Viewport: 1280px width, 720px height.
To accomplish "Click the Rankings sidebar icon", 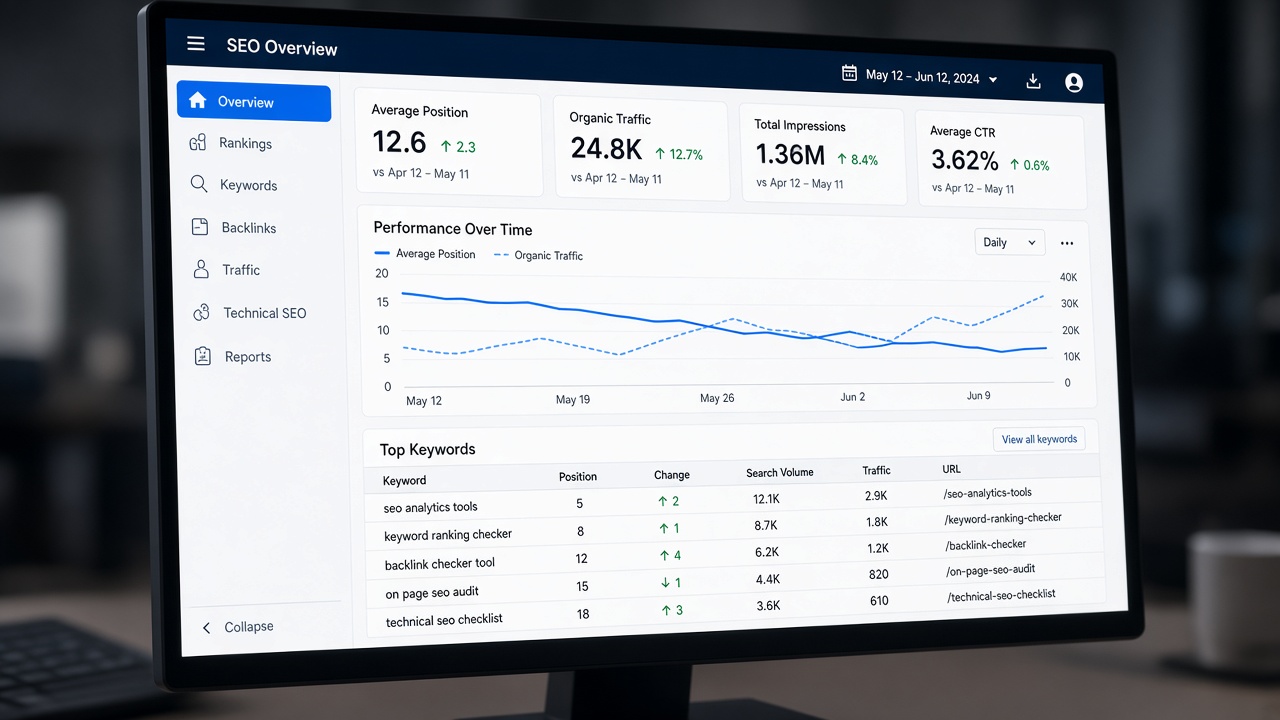I will [x=198, y=143].
